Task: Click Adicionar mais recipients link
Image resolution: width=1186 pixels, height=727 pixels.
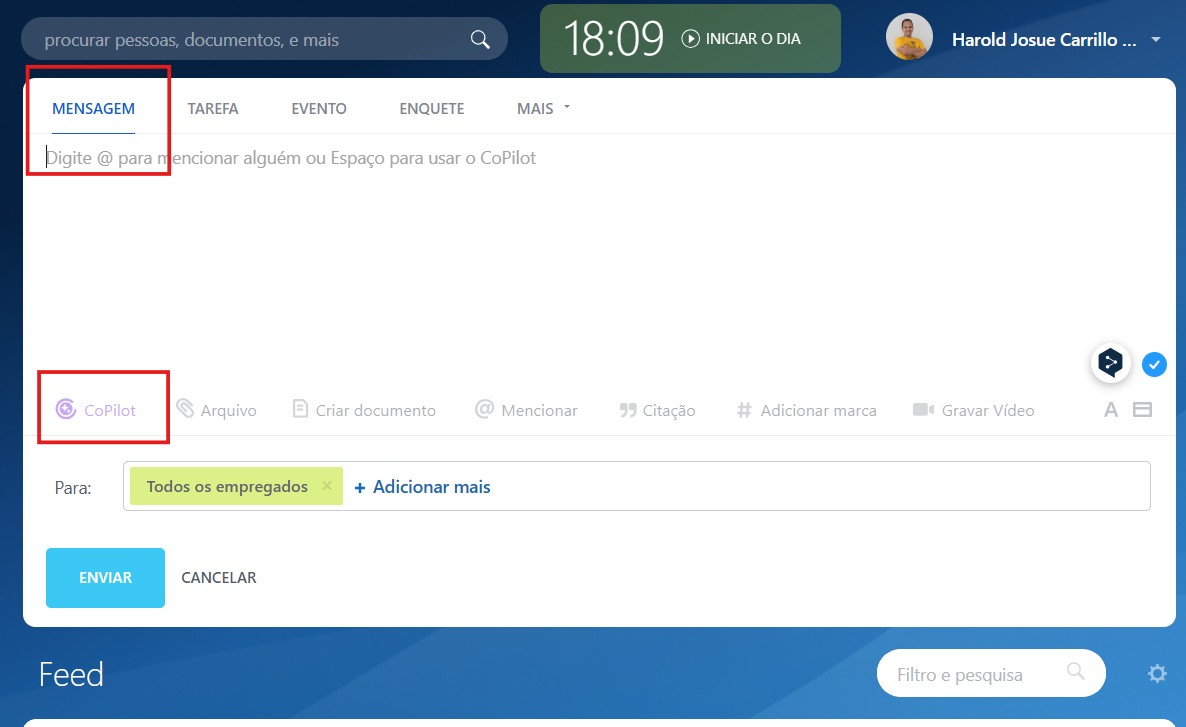Action: [x=422, y=487]
